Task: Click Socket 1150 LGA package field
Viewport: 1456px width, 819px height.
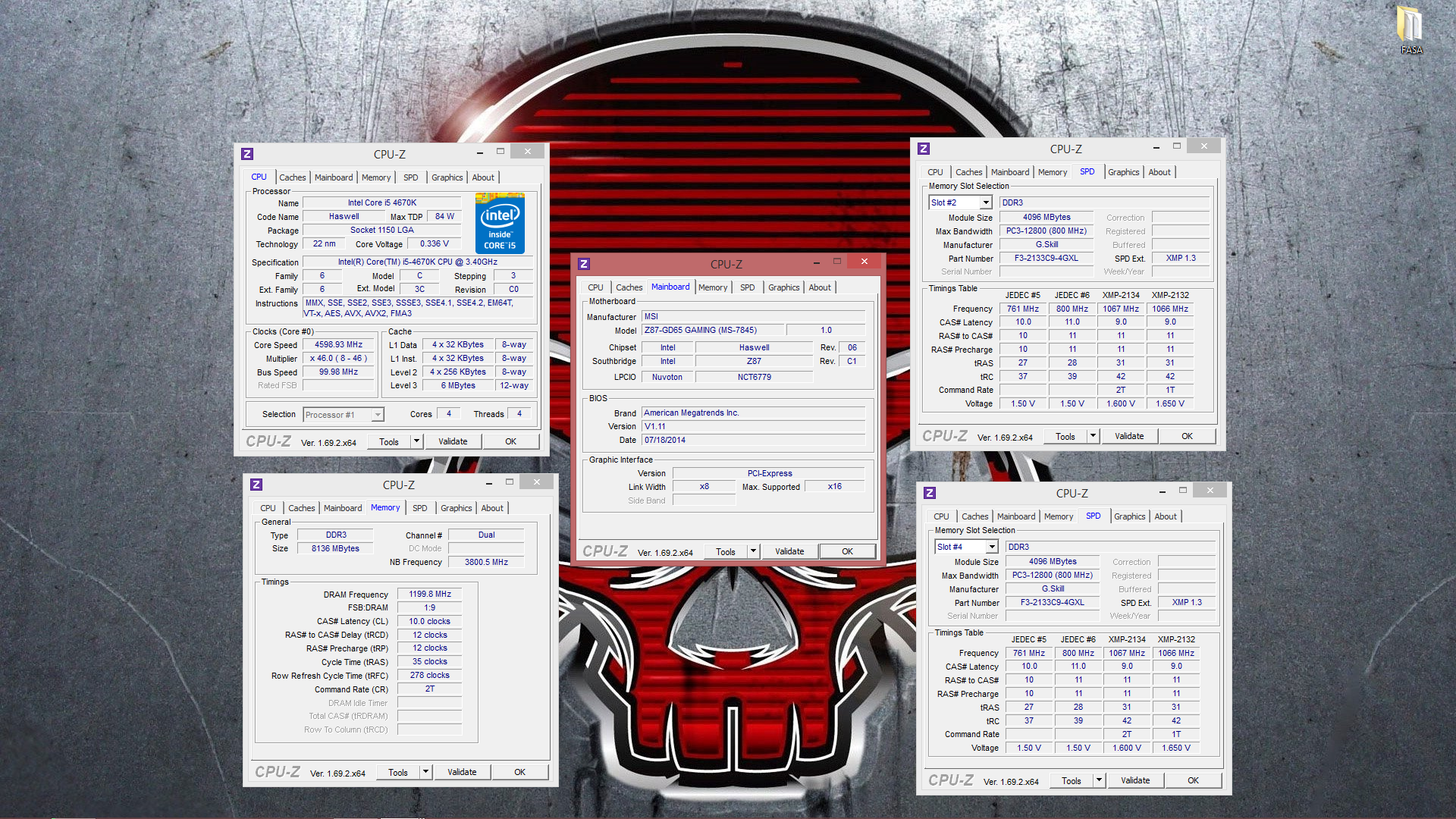Action: tap(382, 230)
